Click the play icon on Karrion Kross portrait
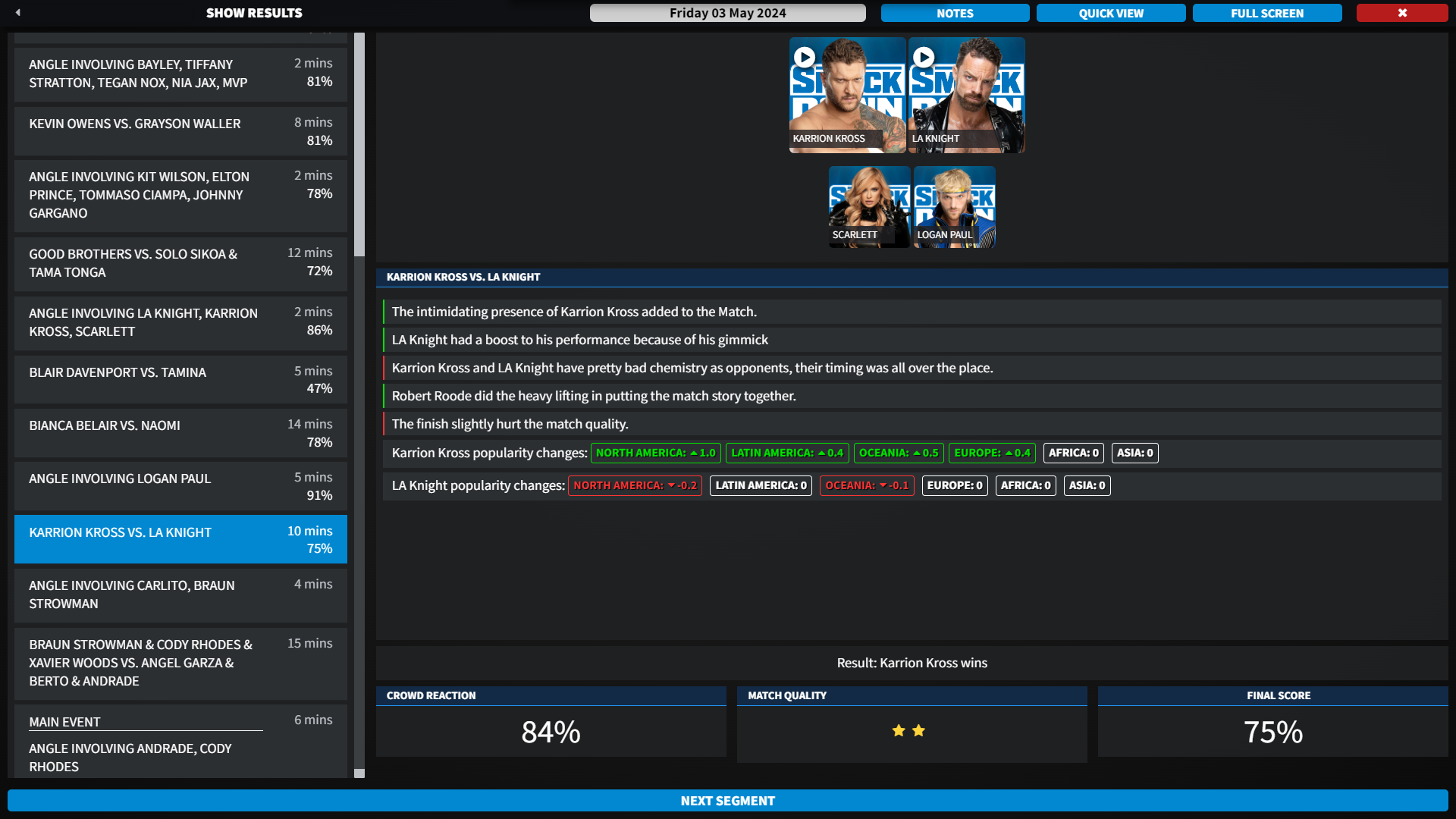The height and width of the screenshot is (819, 1456). point(805,57)
